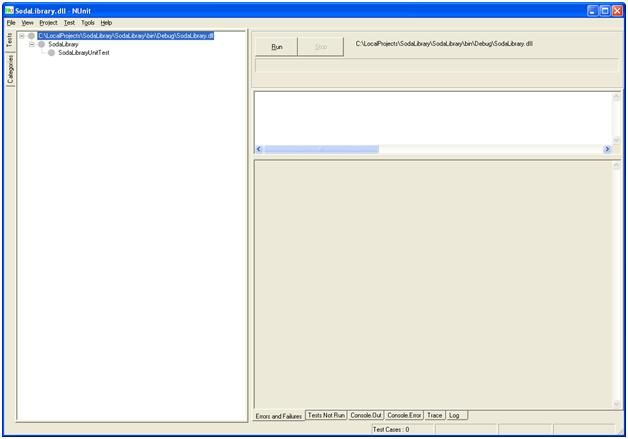This screenshot has width=628, height=439.
Task: Click up arrow of stack trace scrollbar
Action: (616, 165)
